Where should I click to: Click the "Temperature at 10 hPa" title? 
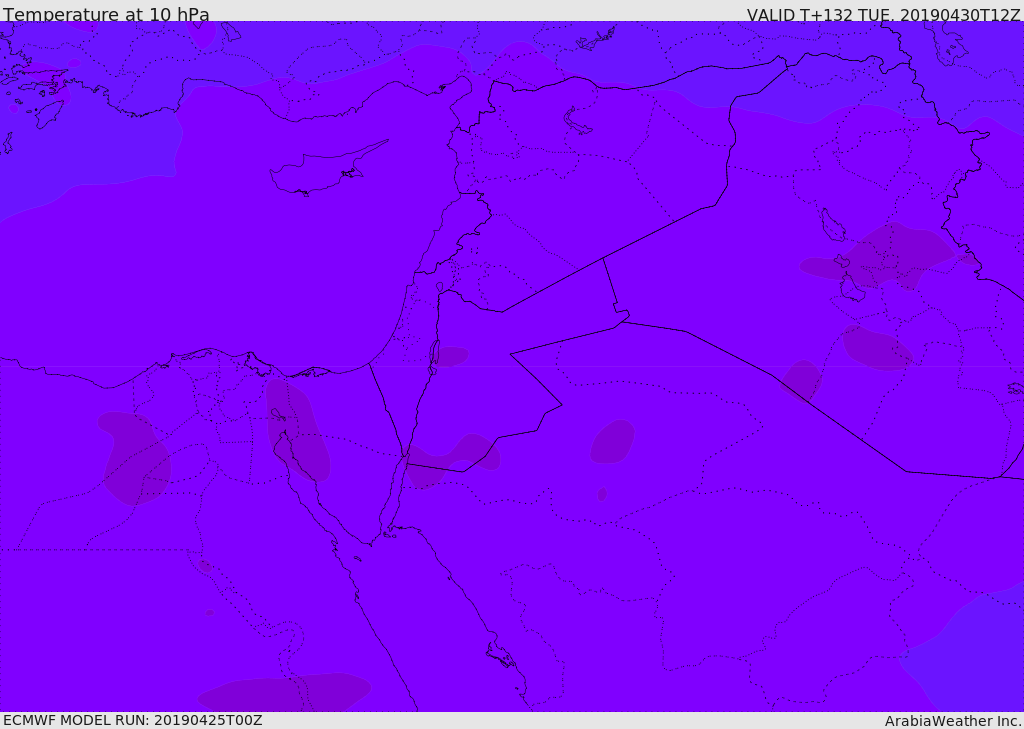[x=106, y=15]
